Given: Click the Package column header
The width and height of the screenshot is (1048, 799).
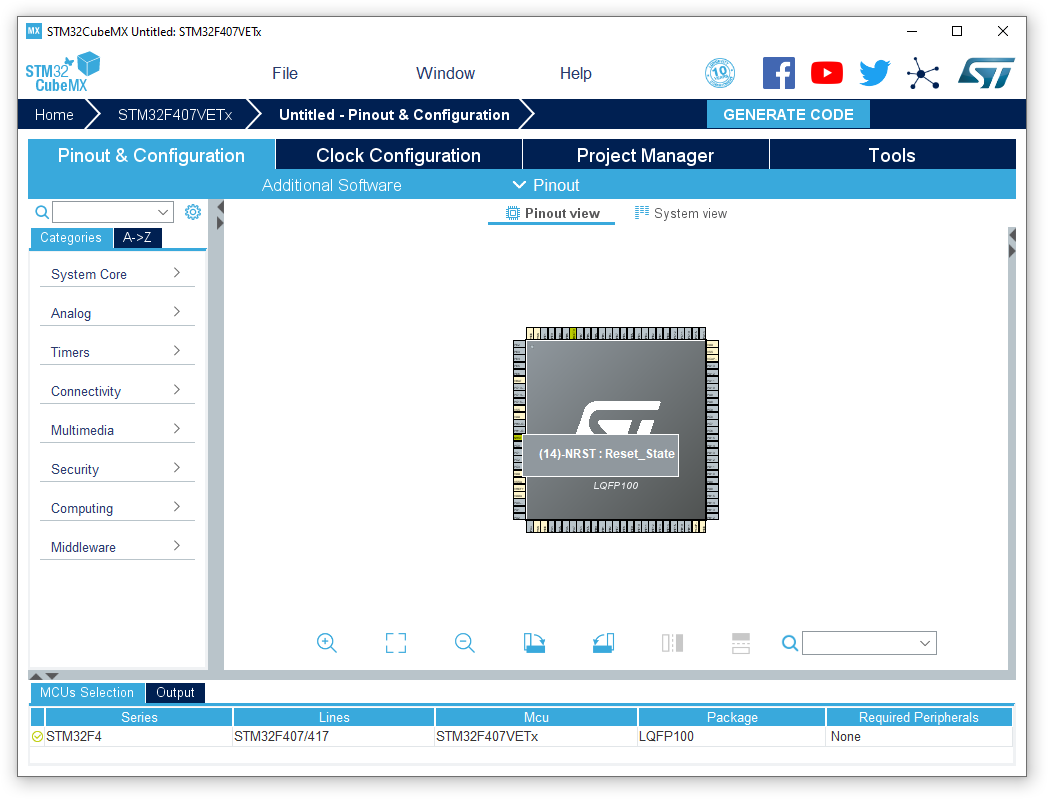Looking at the screenshot, I should [733, 717].
